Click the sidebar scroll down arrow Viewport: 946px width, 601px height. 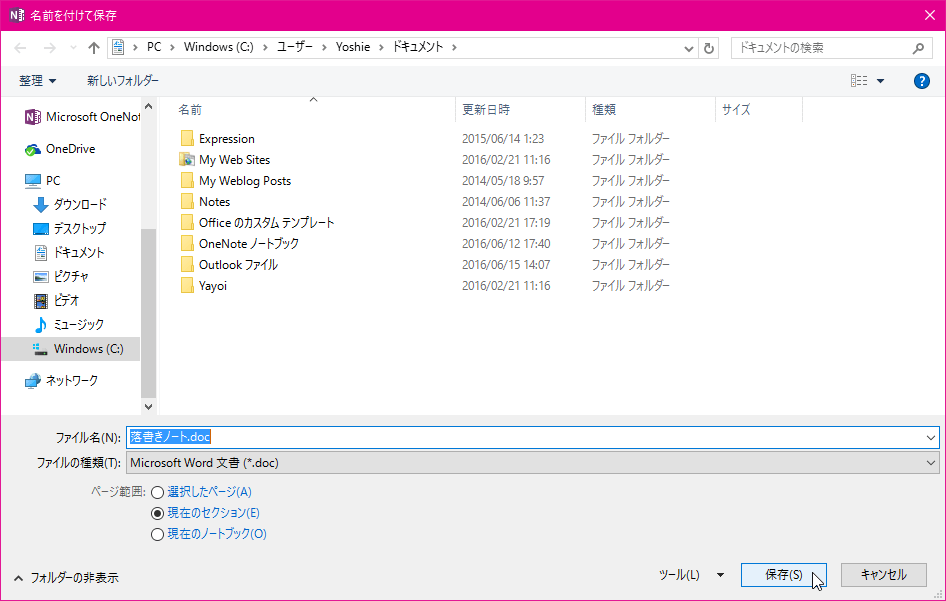148,406
